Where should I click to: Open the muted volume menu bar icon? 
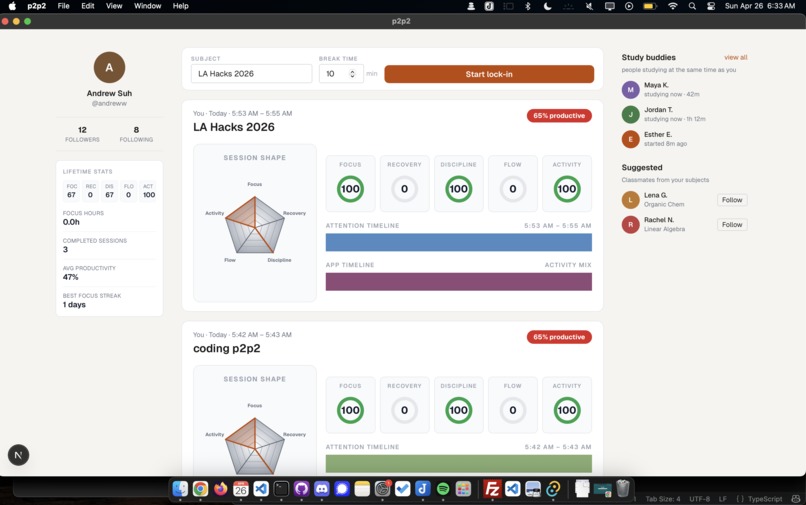(x=590, y=6)
